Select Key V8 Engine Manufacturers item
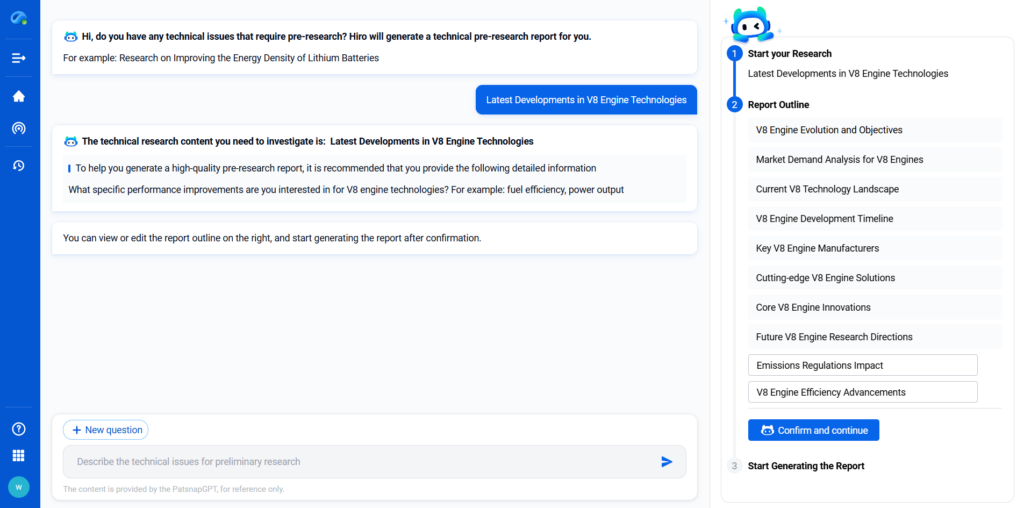Screen dimensions: 1024x508 tap(874, 248)
